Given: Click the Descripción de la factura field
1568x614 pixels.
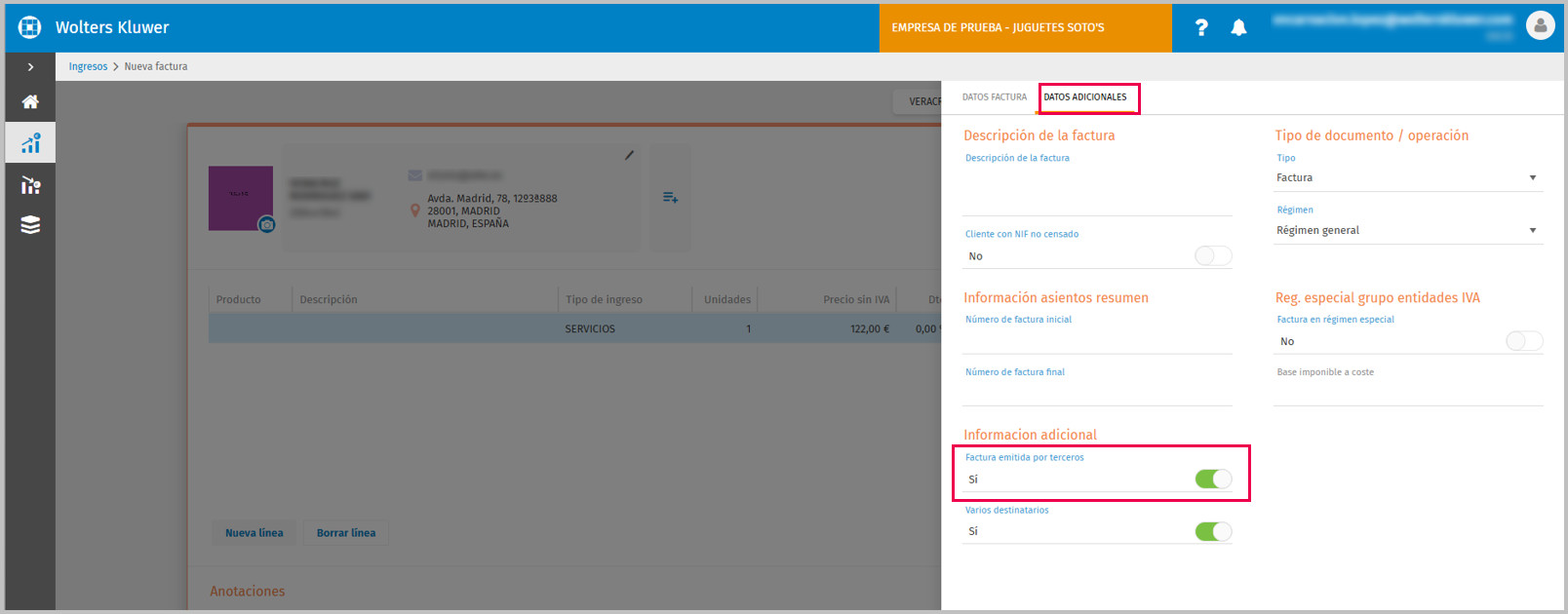Looking at the screenshot, I should 1097,191.
